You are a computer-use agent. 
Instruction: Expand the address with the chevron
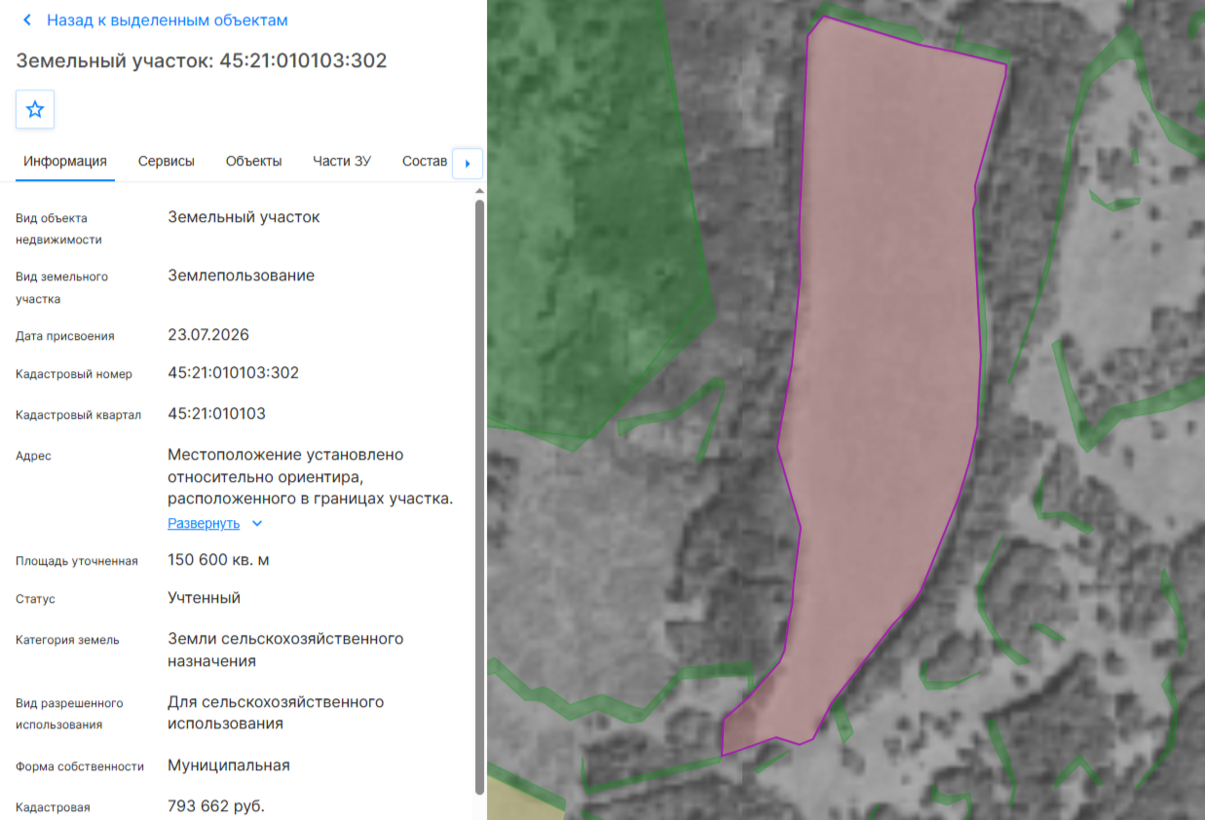point(257,524)
